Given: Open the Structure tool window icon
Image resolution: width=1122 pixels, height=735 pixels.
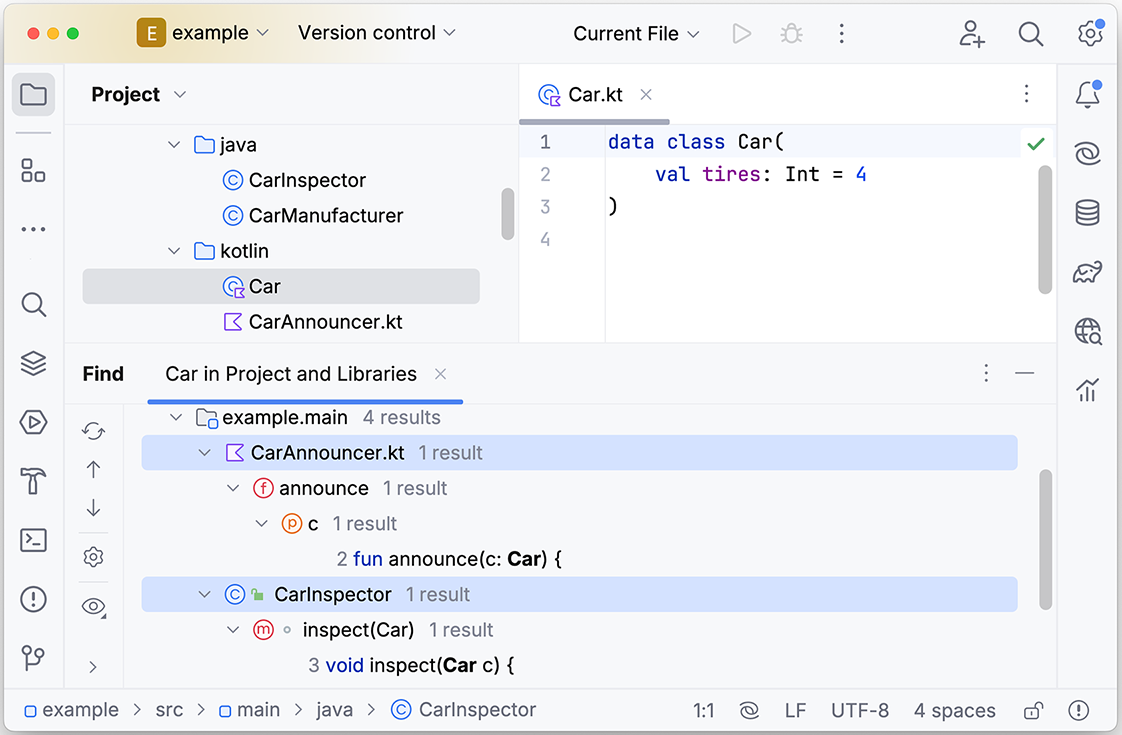Looking at the screenshot, I should [33, 170].
